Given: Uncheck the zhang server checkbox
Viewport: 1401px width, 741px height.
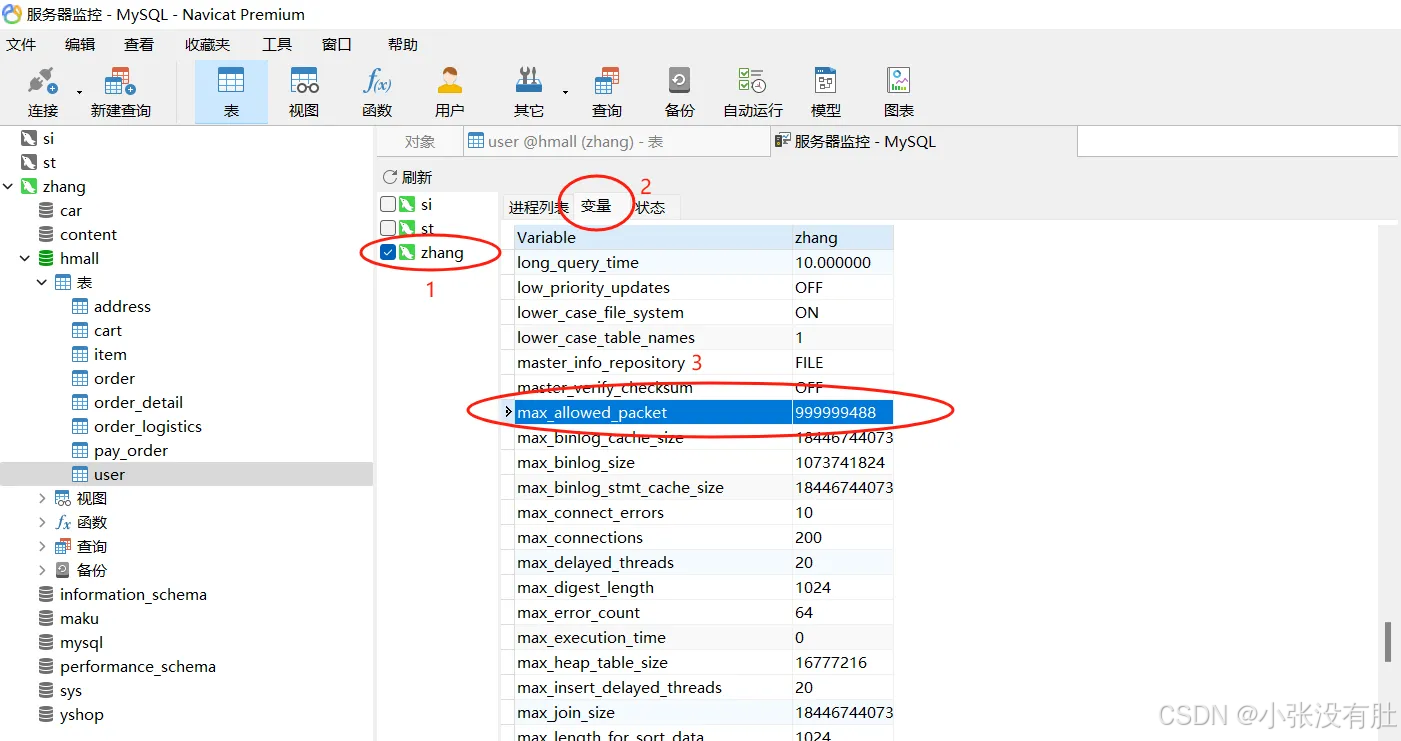Looking at the screenshot, I should coord(388,252).
